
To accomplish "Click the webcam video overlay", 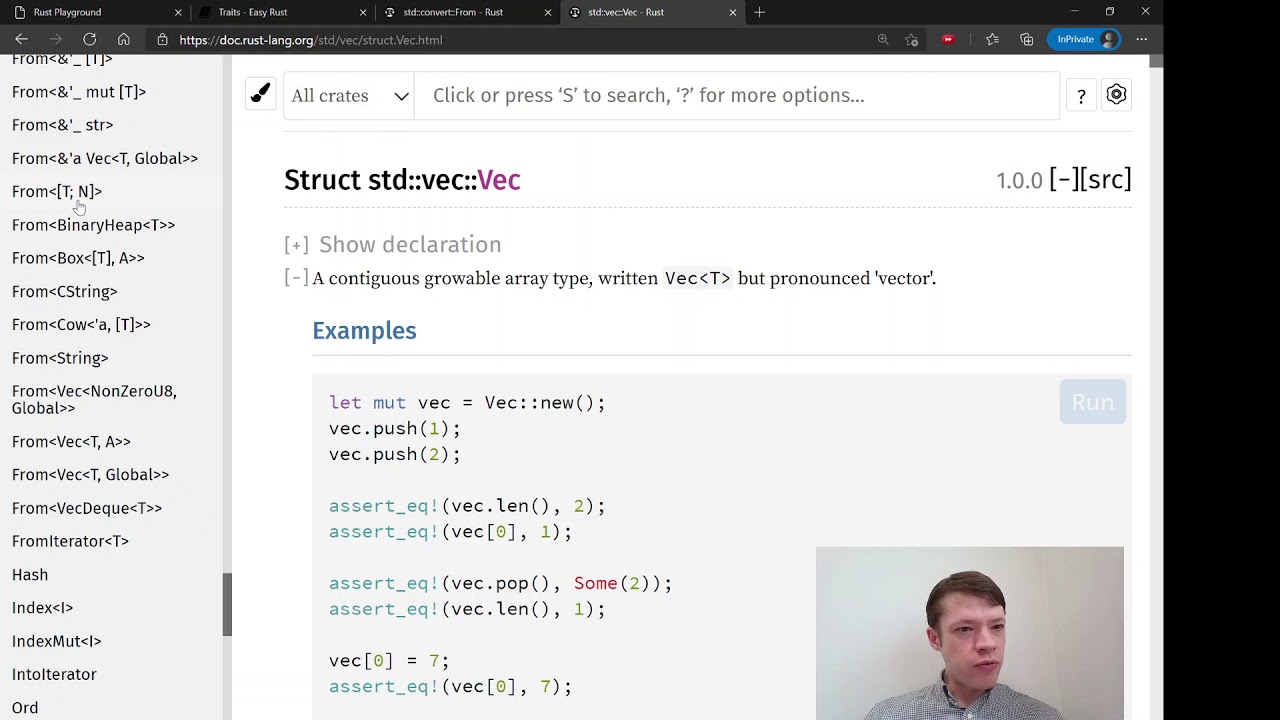I will coord(970,633).
